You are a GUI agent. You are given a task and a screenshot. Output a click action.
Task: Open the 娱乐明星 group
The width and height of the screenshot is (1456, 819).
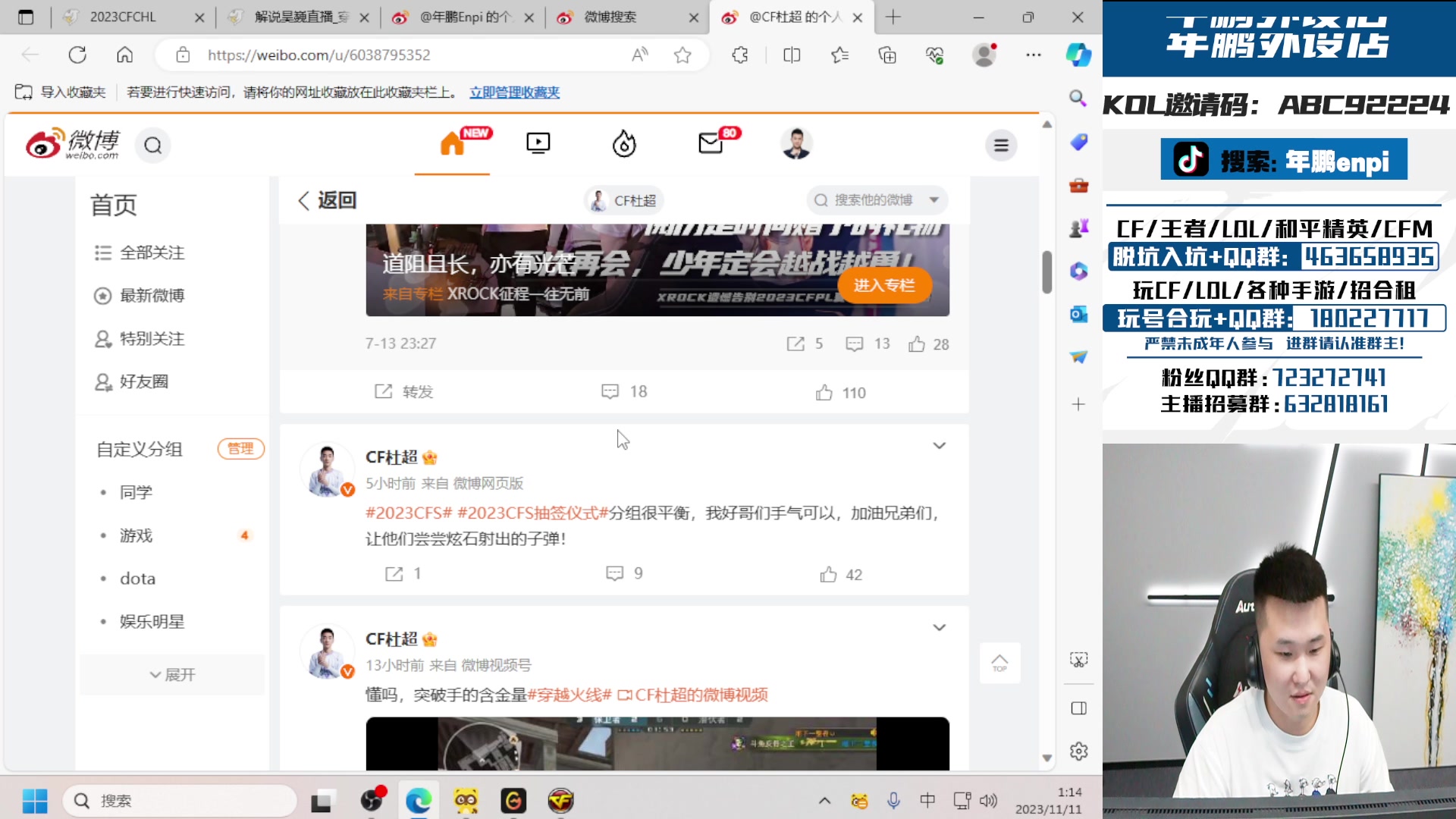coord(152,622)
